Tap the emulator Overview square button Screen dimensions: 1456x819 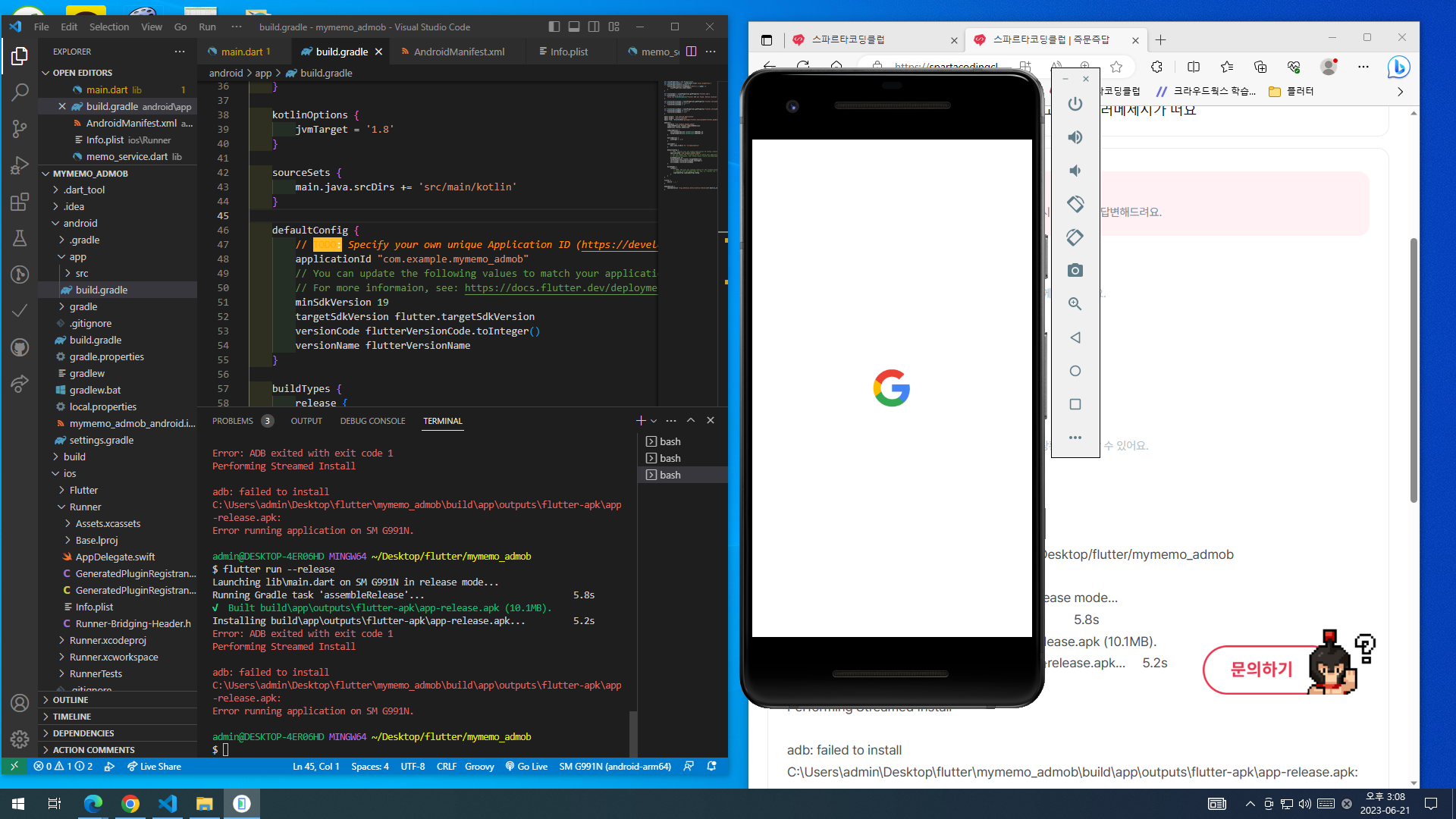[x=1075, y=404]
